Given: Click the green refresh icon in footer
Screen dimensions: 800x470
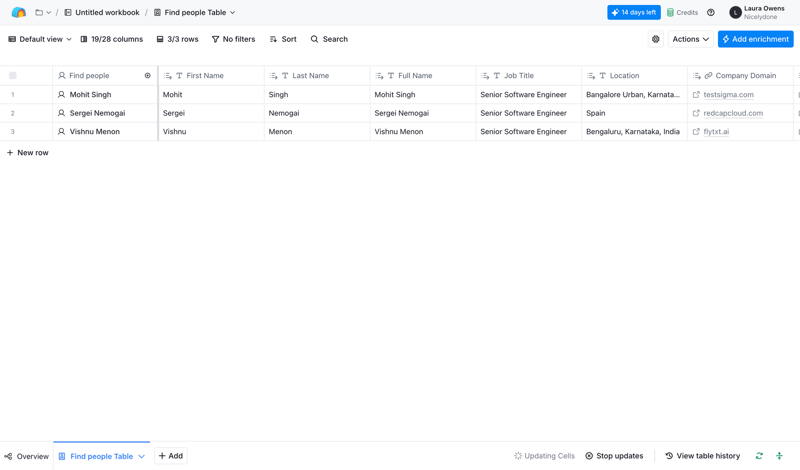Looking at the screenshot, I should pyautogui.click(x=759, y=456).
